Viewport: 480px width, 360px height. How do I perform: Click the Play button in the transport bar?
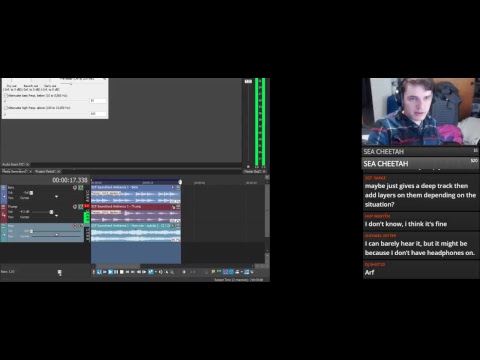(110, 272)
